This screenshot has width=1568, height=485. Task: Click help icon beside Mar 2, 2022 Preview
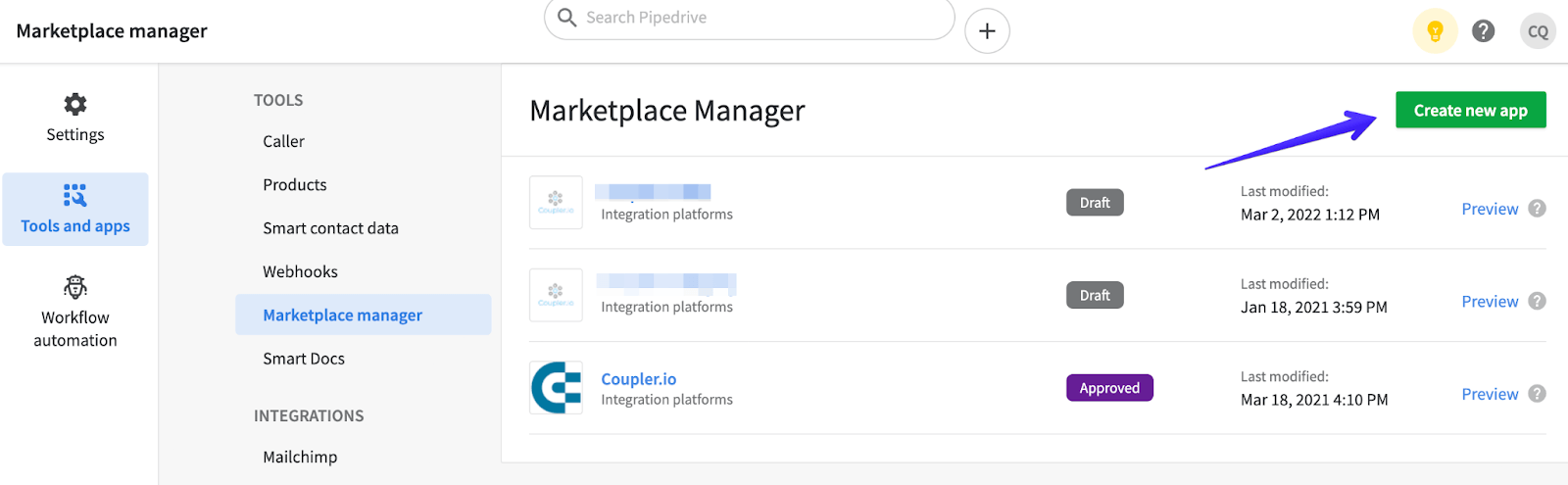pyautogui.click(x=1538, y=209)
